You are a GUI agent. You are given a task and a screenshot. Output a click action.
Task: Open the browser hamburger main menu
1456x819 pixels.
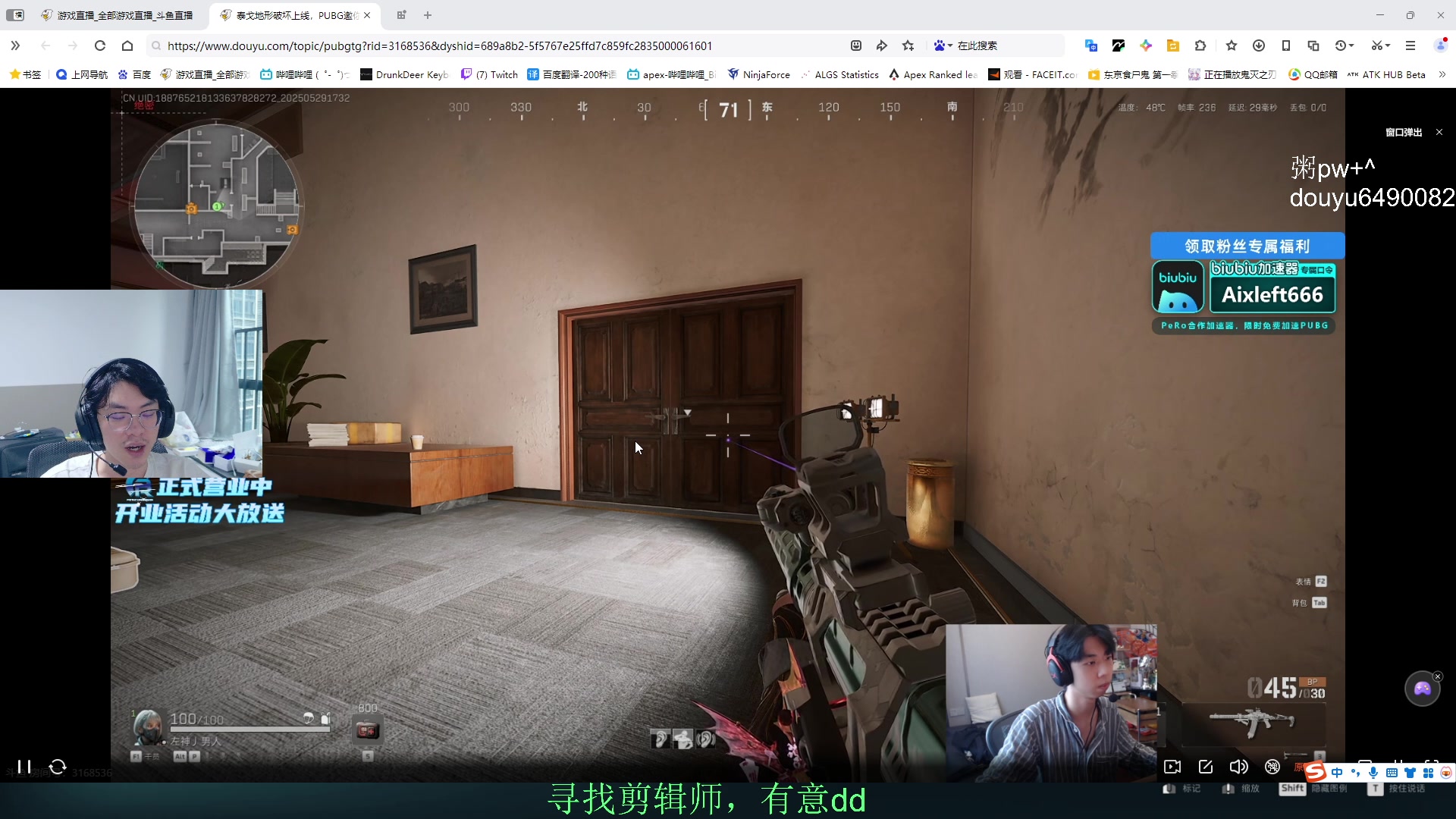pyautogui.click(x=1410, y=45)
